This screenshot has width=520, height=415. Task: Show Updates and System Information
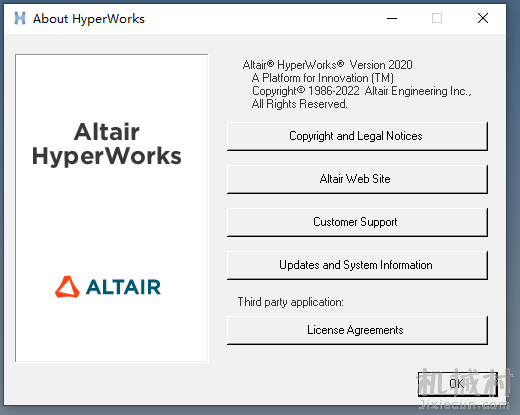[x=357, y=265]
